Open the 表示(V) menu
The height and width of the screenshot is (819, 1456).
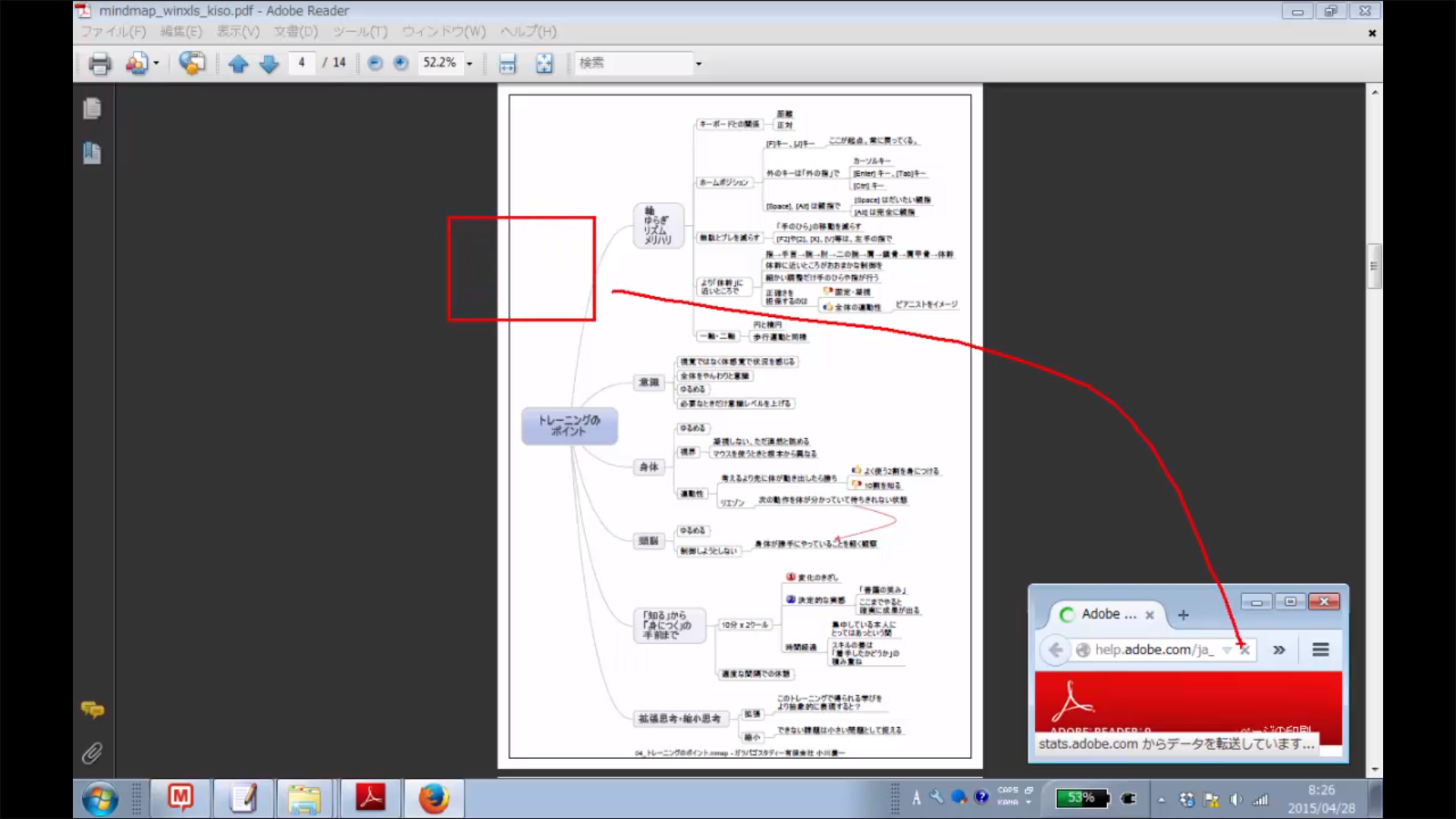click(237, 32)
